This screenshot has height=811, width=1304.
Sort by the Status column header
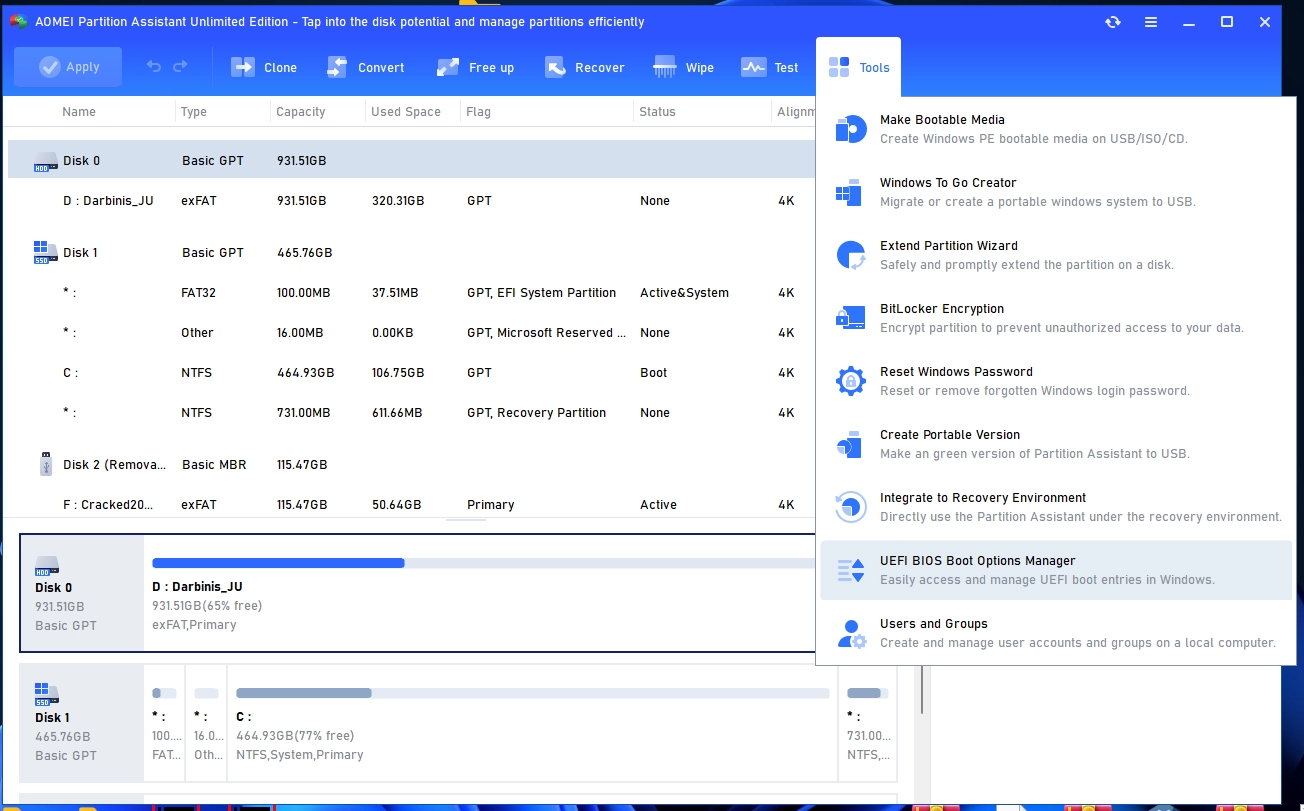[x=657, y=112]
